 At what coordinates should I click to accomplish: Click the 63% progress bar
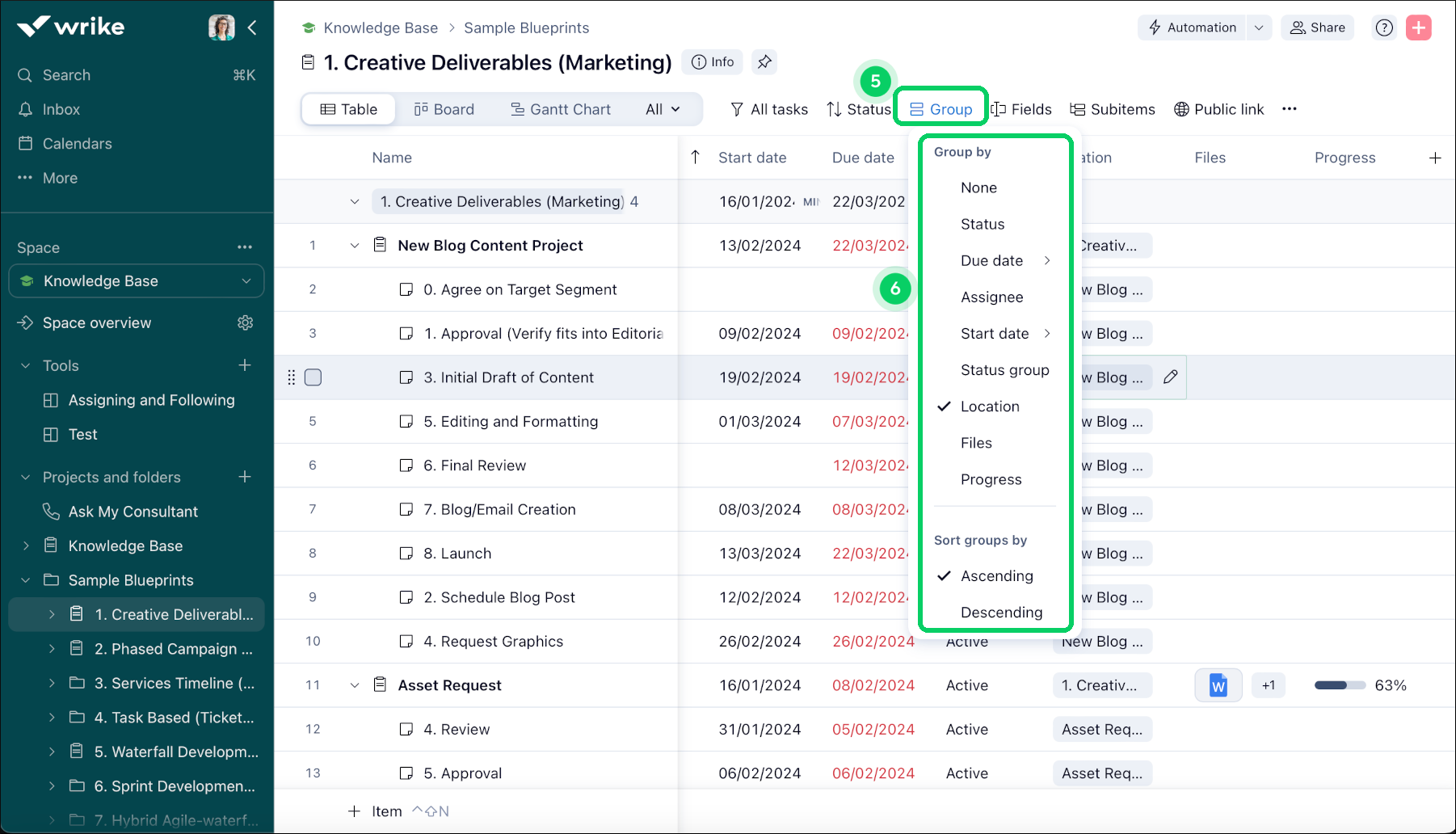[1339, 684]
